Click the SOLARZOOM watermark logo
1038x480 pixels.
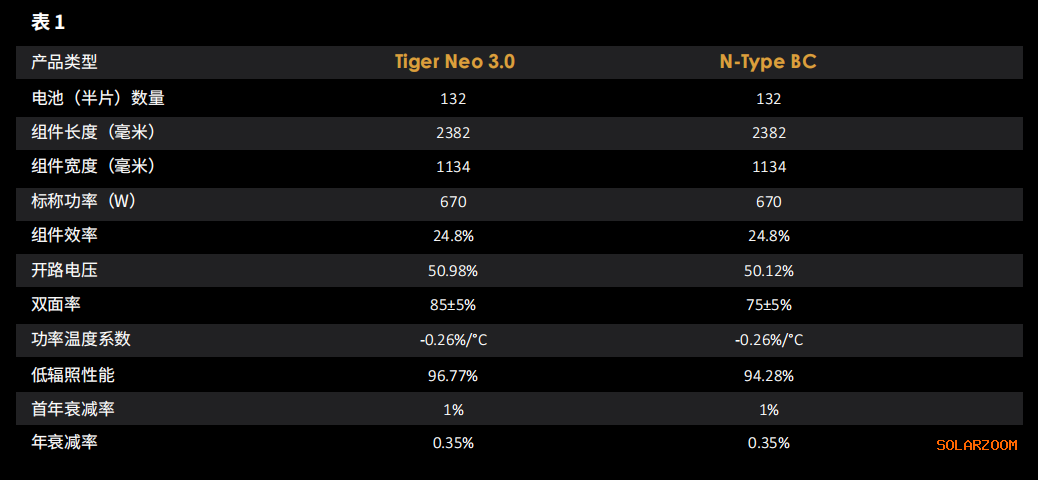tap(976, 445)
